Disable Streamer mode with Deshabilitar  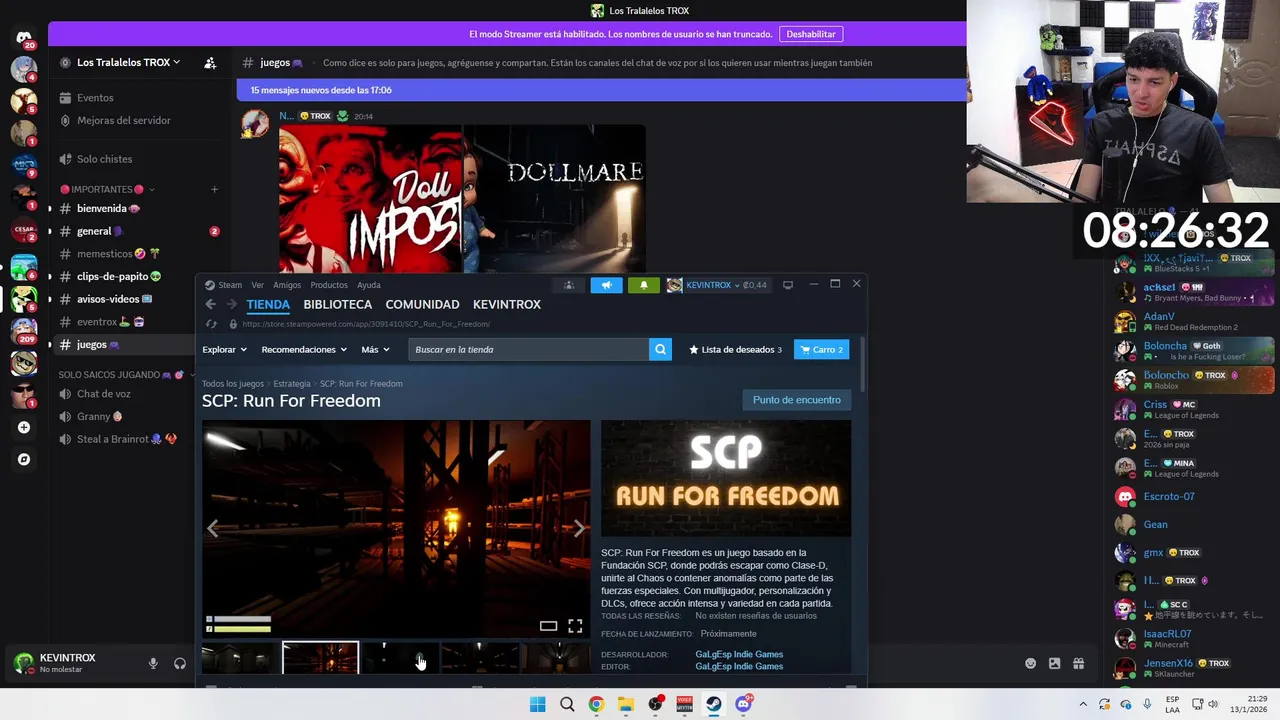coord(811,34)
